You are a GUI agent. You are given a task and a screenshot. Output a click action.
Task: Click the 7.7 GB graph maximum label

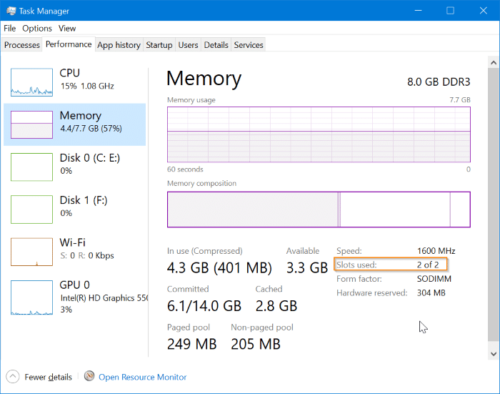[x=460, y=100]
